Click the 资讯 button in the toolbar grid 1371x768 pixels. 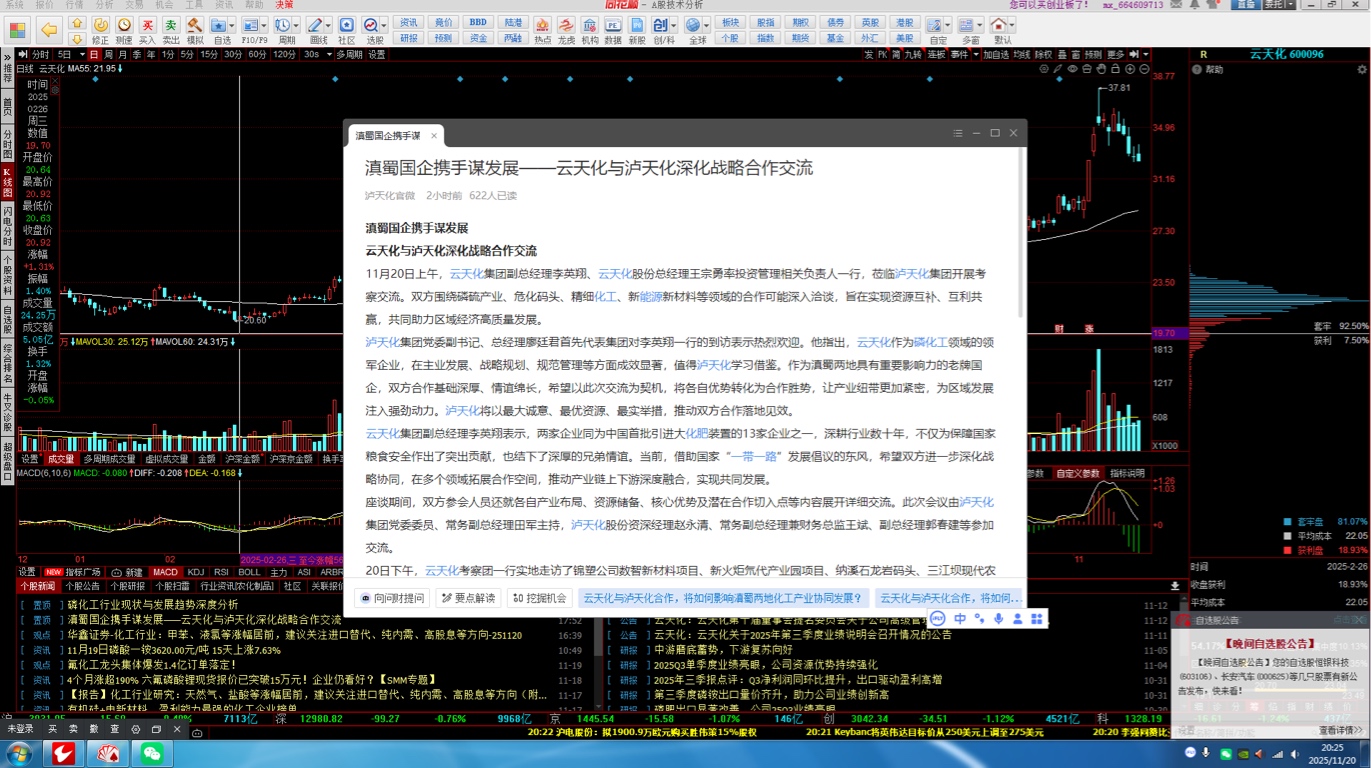[408, 23]
